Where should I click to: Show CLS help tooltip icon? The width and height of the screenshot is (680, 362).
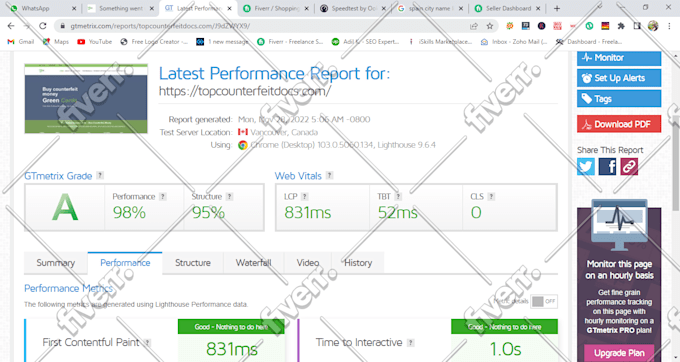tap(491, 196)
